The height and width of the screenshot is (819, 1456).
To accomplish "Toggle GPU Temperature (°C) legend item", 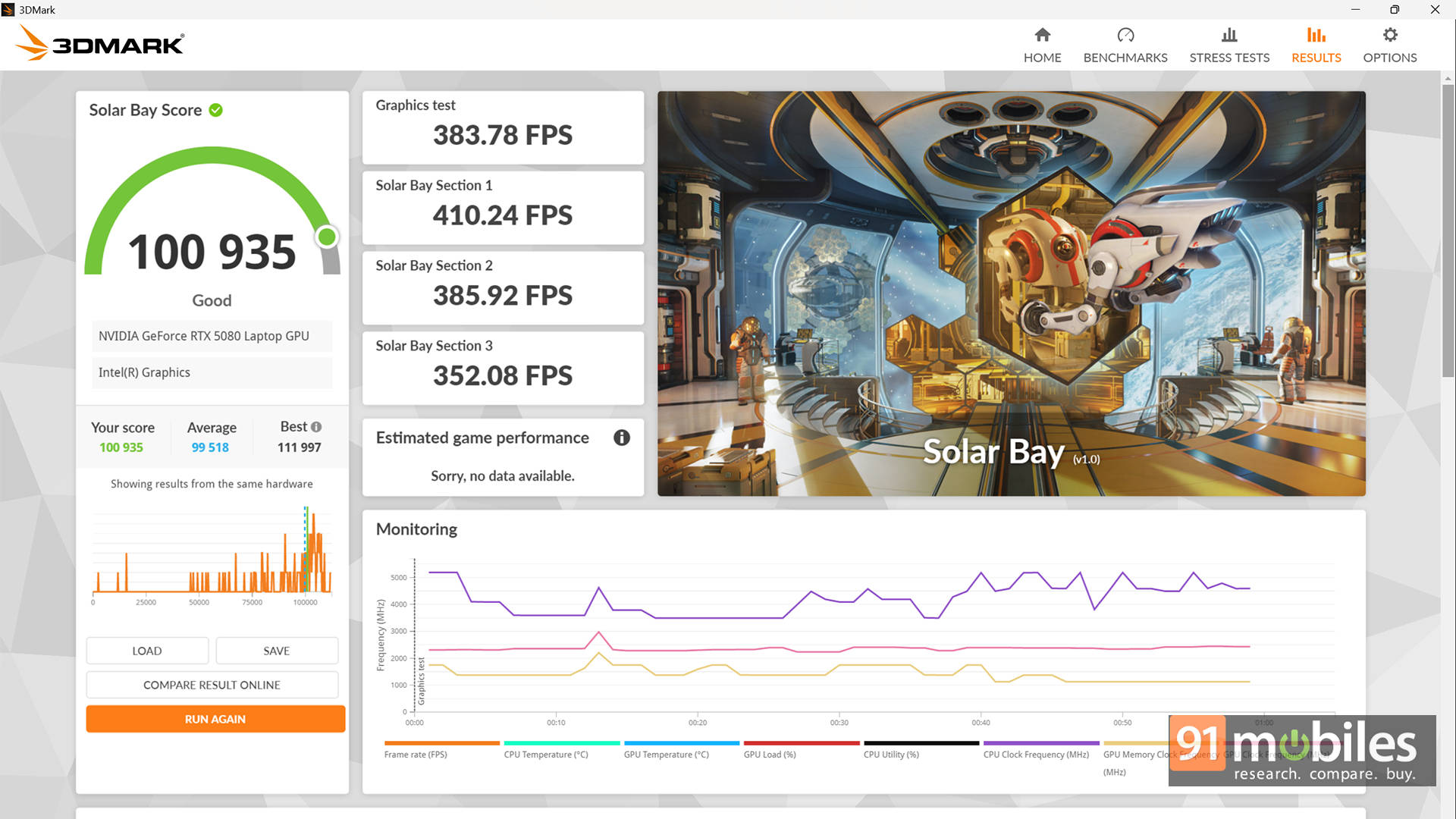I will tap(667, 755).
